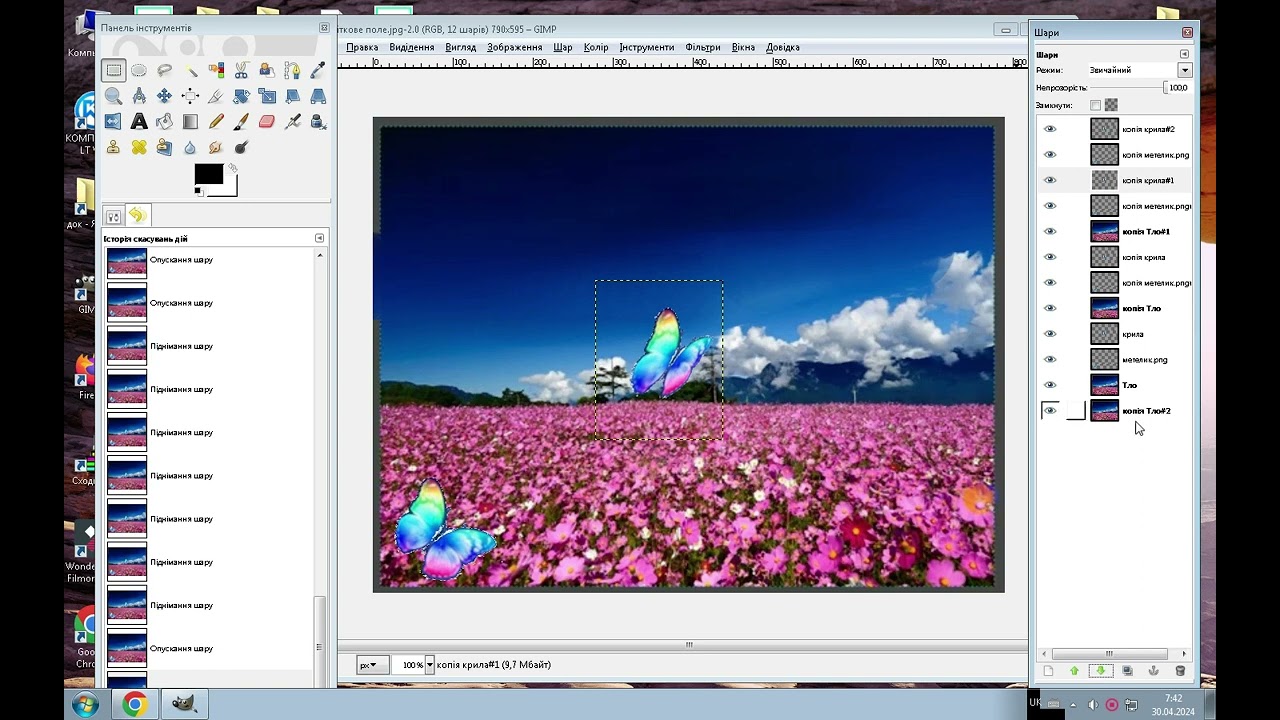1280x720 pixels.
Task: Select the Scissors Select tool
Action: click(x=241, y=70)
